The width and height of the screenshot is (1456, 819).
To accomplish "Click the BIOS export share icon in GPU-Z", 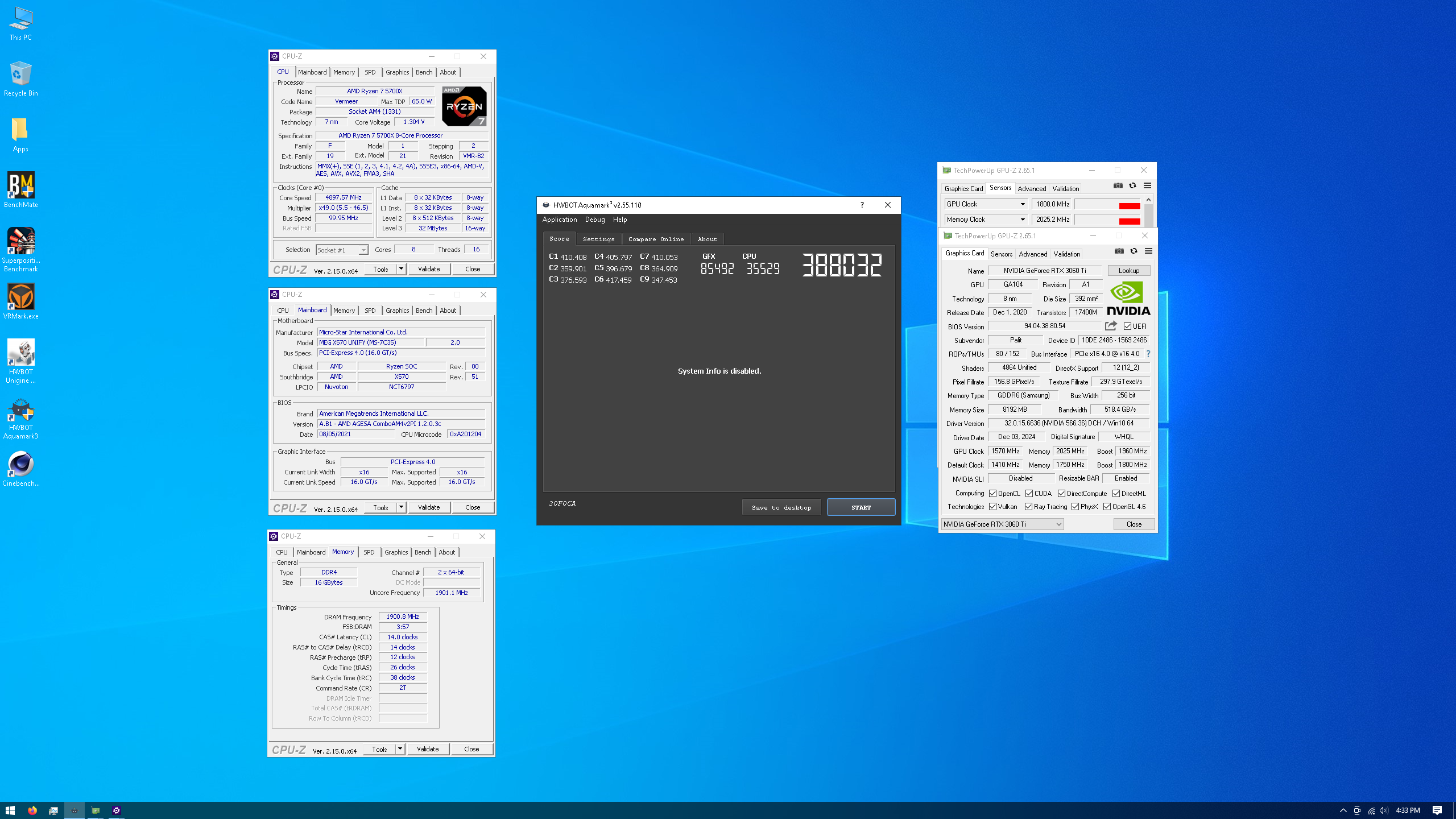I will (1111, 326).
